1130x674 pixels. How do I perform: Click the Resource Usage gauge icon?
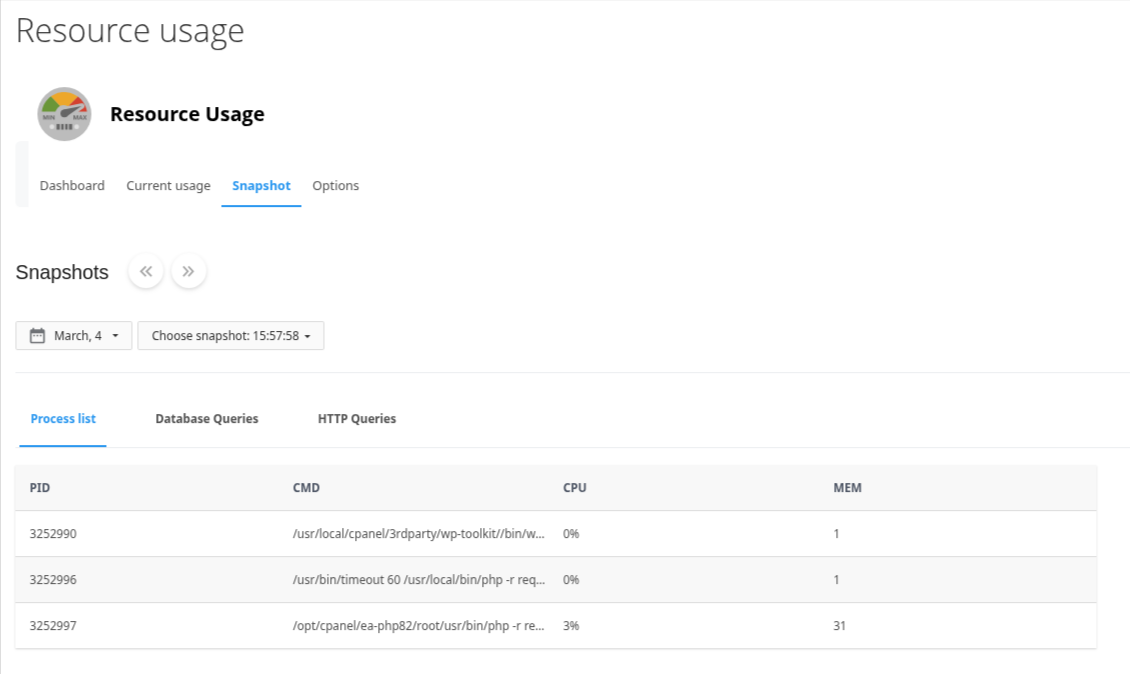click(x=64, y=114)
